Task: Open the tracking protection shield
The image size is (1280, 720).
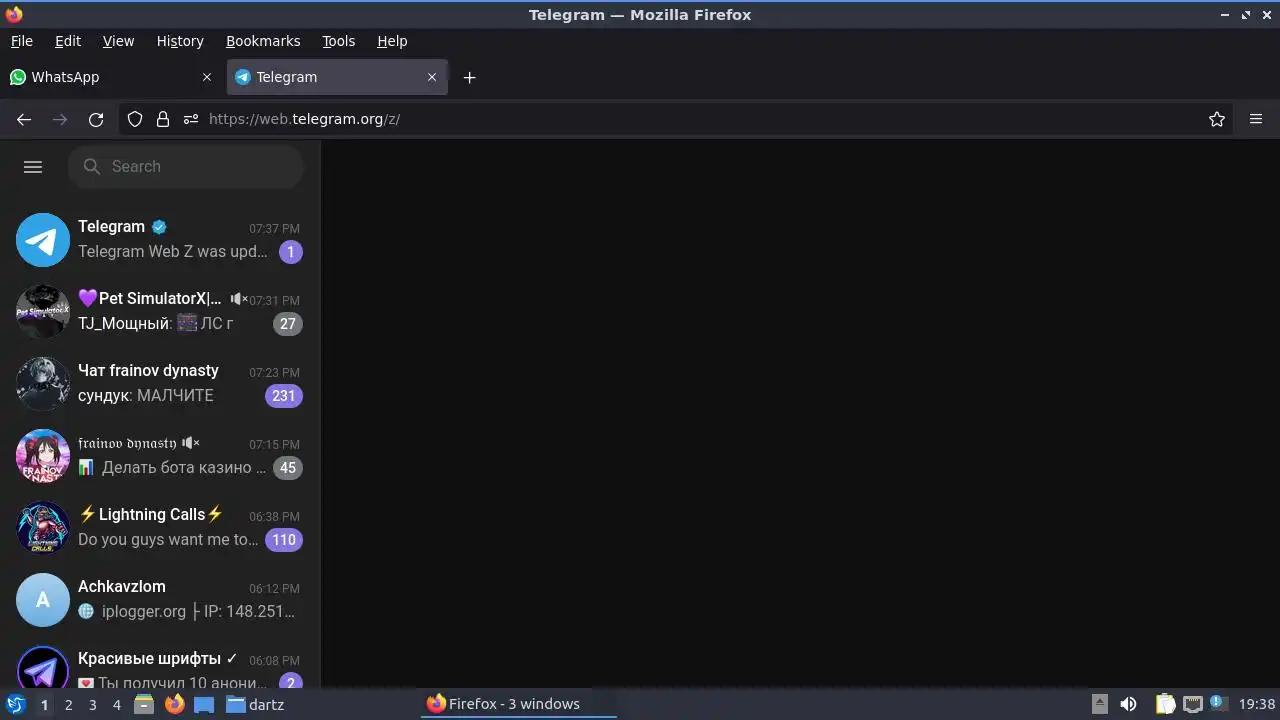Action: pyautogui.click(x=135, y=119)
